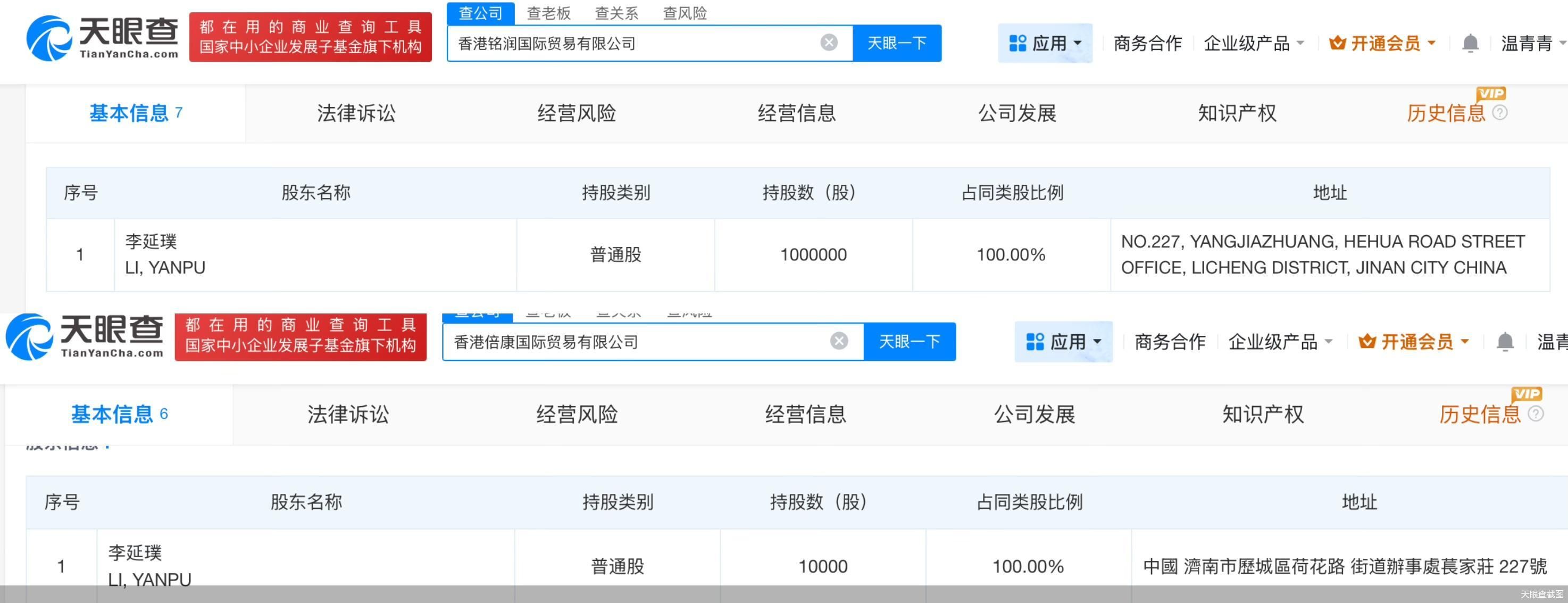
Task: Click the 天眼一下 search button
Action: click(x=898, y=43)
